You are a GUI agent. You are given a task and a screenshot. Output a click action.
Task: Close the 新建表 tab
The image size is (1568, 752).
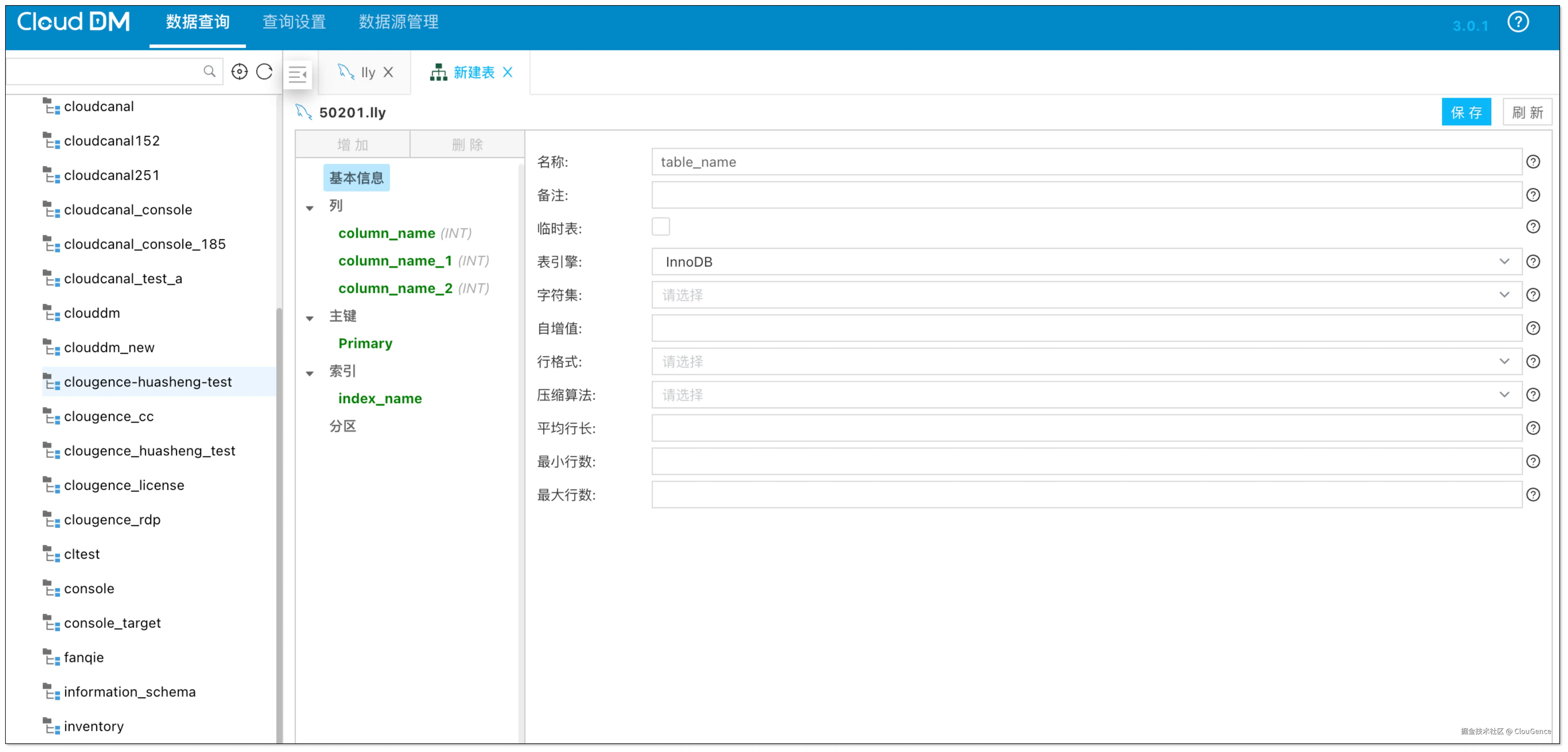click(508, 72)
